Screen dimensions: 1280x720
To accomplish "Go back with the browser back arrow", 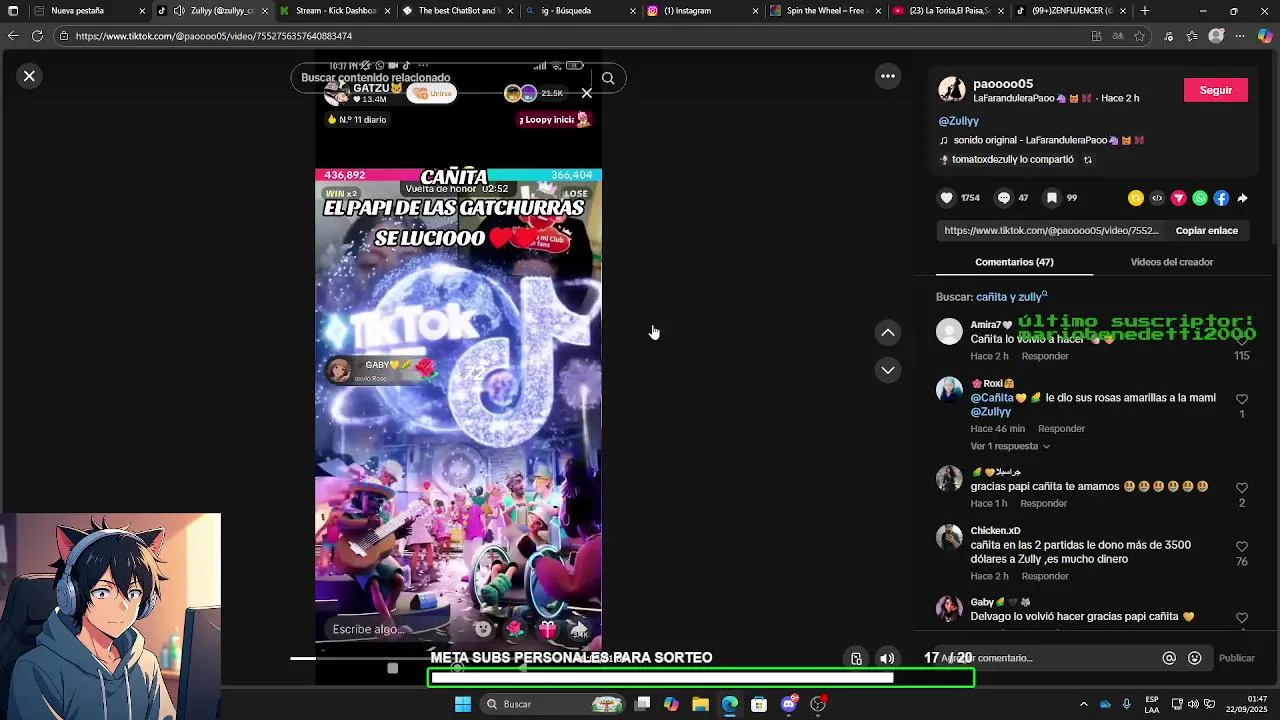I will click(x=12, y=36).
